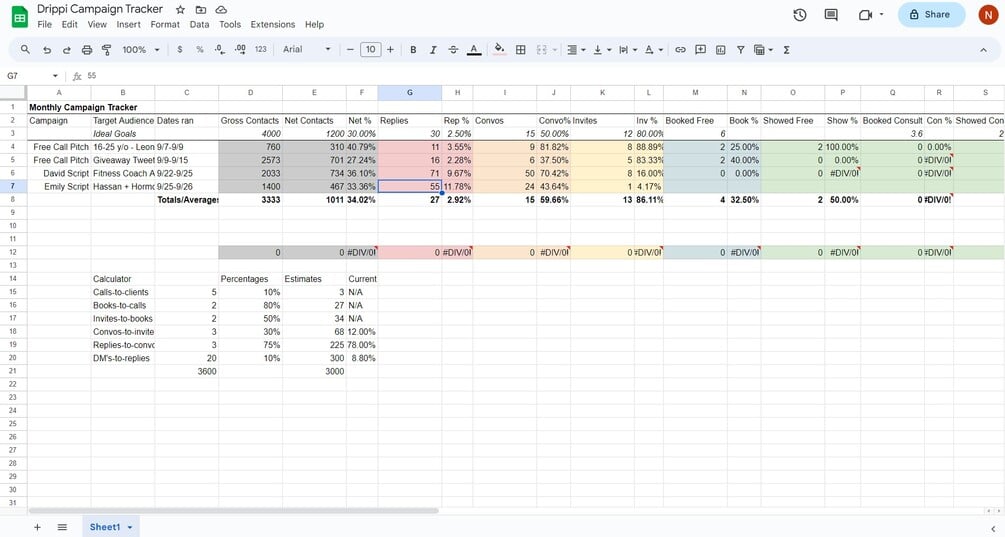Open the search menus magnifier icon
Image resolution: width=1005 pixels, height=537 pixels.
pos(25,49)
